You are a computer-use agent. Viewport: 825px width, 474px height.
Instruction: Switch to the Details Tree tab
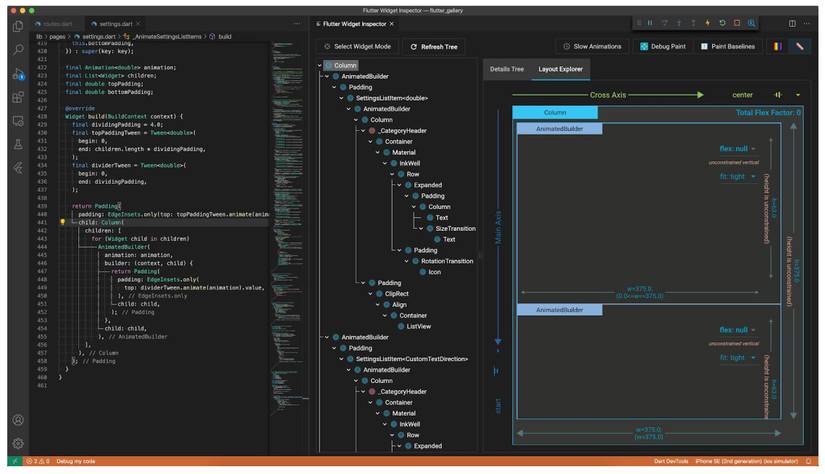tap(507, 69)
